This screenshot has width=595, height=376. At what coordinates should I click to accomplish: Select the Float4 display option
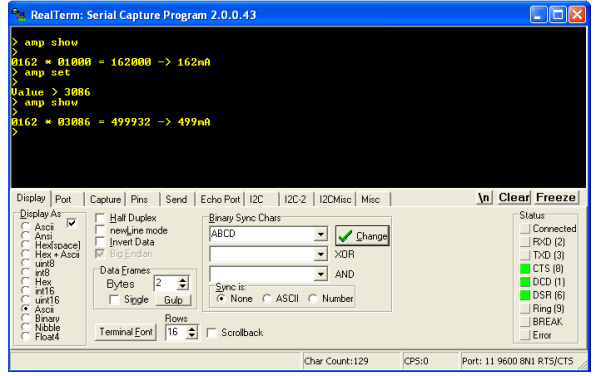pos(25,336)
